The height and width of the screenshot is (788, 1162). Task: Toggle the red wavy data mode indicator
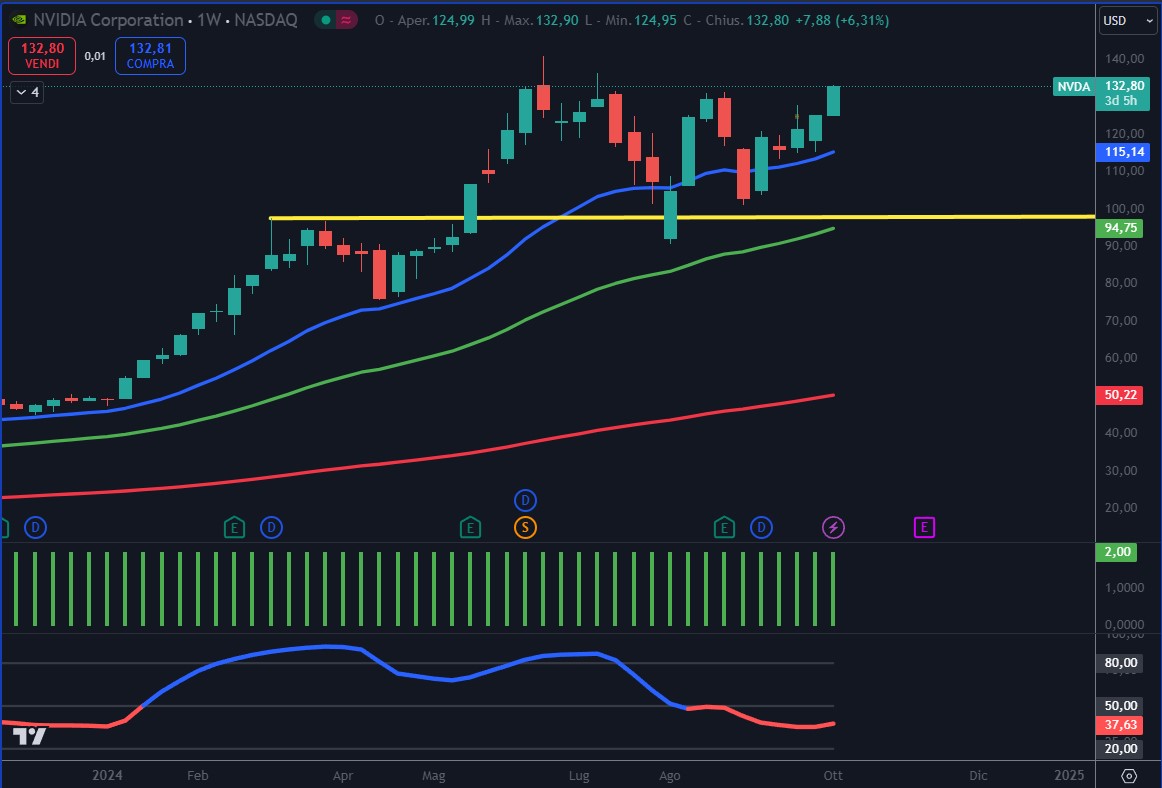pos(347,20)
